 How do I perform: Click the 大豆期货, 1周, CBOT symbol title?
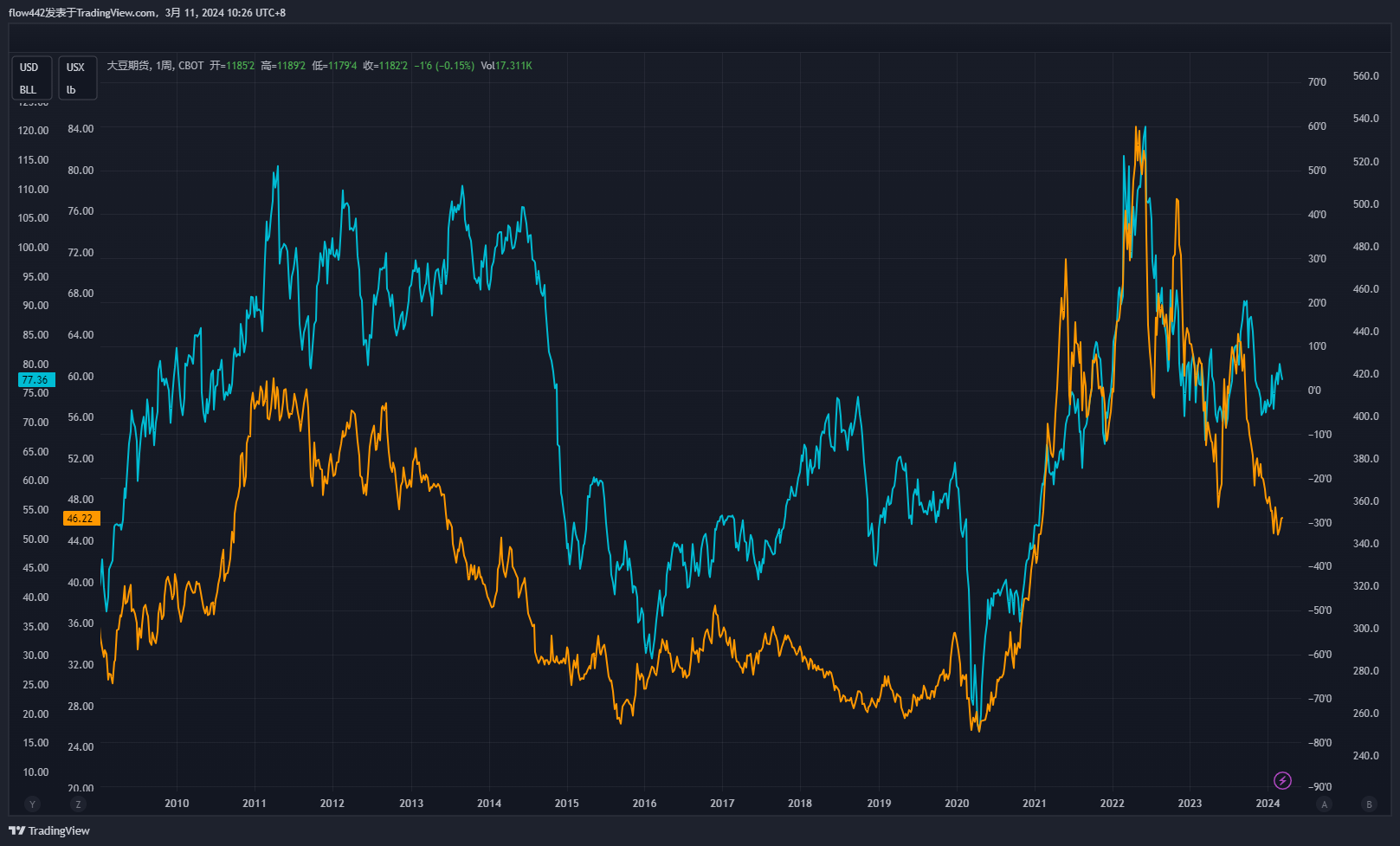pos(155,66)
